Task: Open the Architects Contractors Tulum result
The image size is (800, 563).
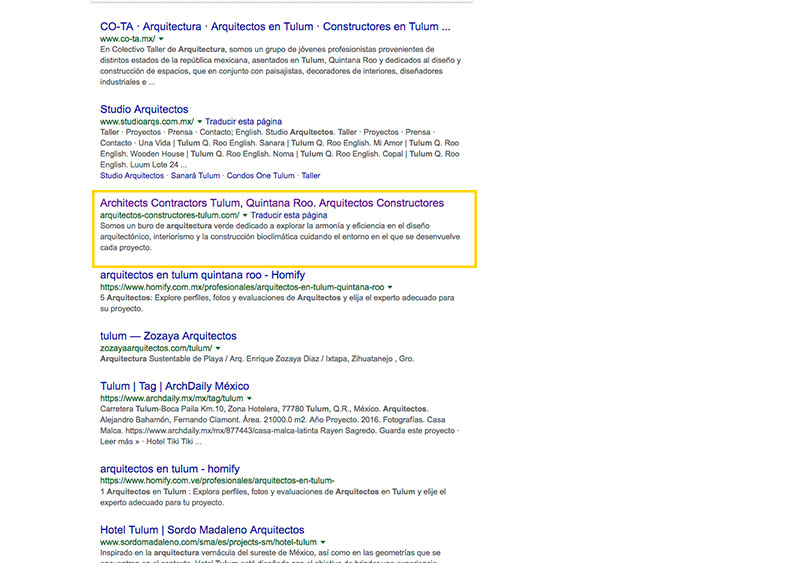Action: click(272, 202)
